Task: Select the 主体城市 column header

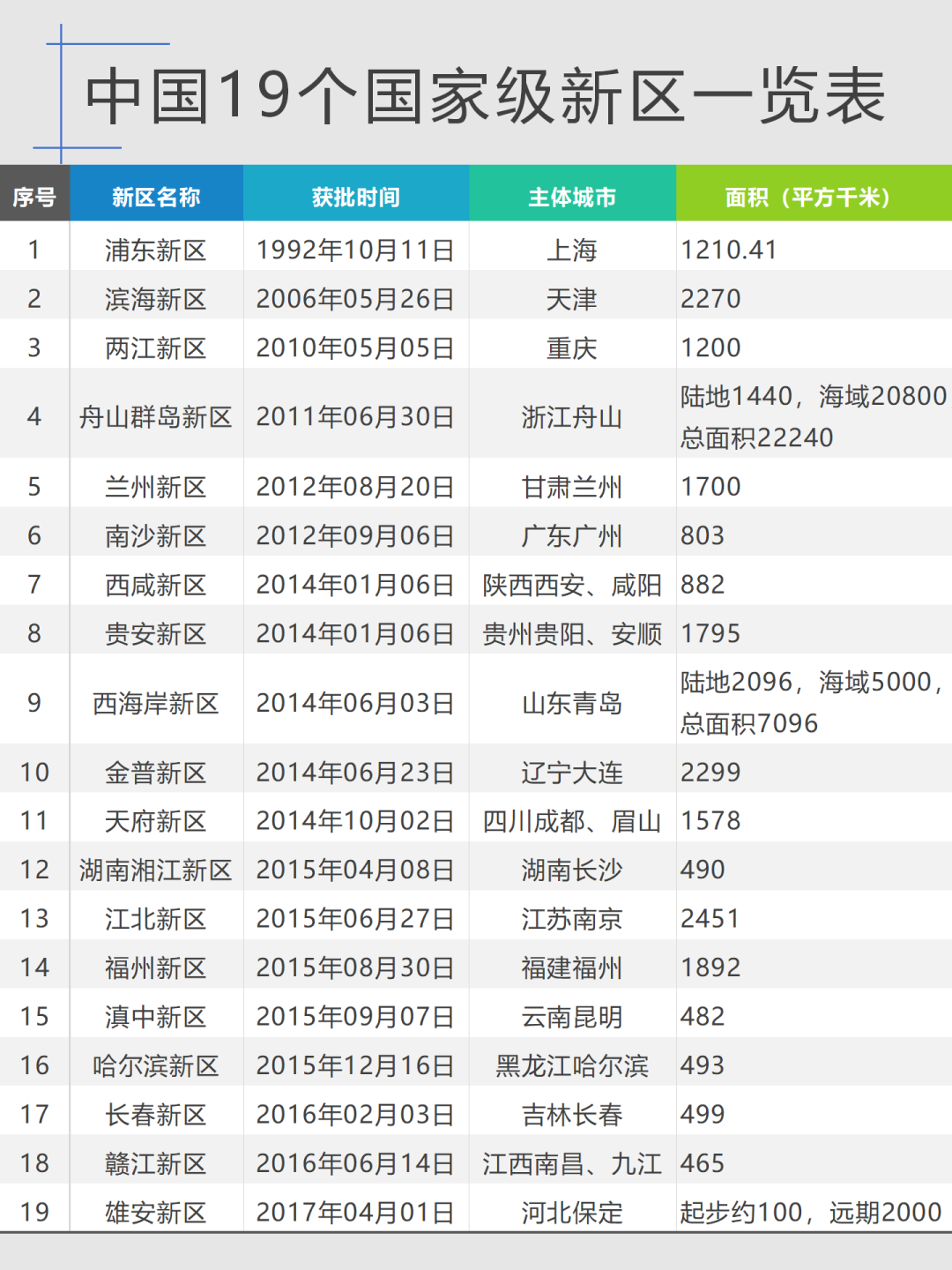Action: coord(572,197)
